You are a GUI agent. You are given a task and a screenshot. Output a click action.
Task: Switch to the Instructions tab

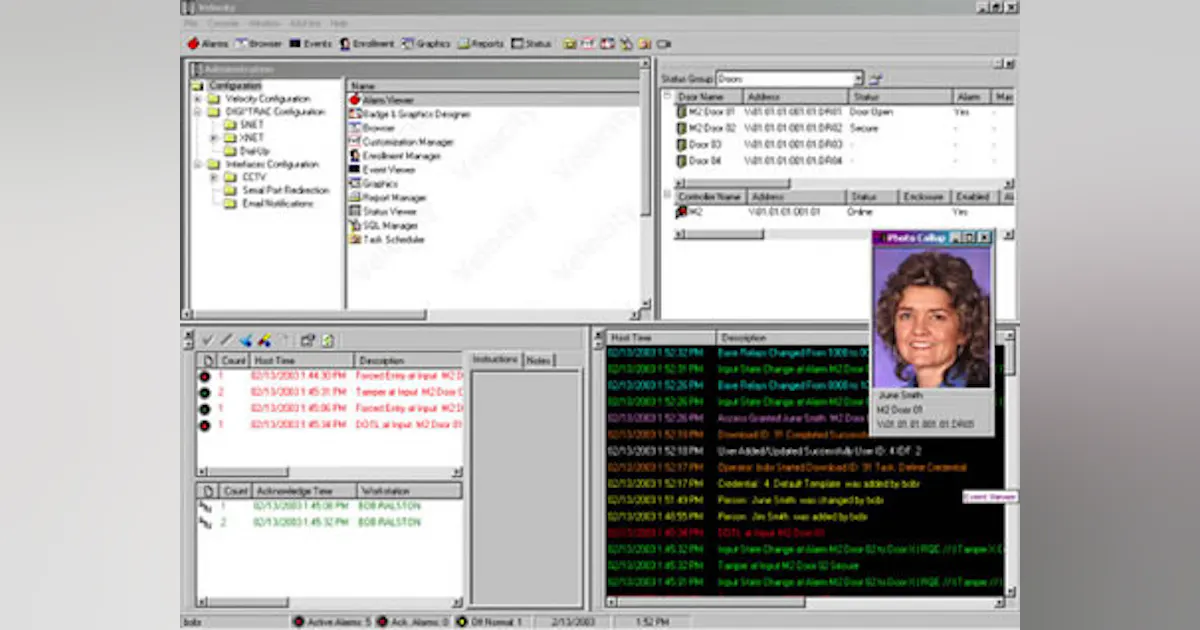(x=495, y=359)
